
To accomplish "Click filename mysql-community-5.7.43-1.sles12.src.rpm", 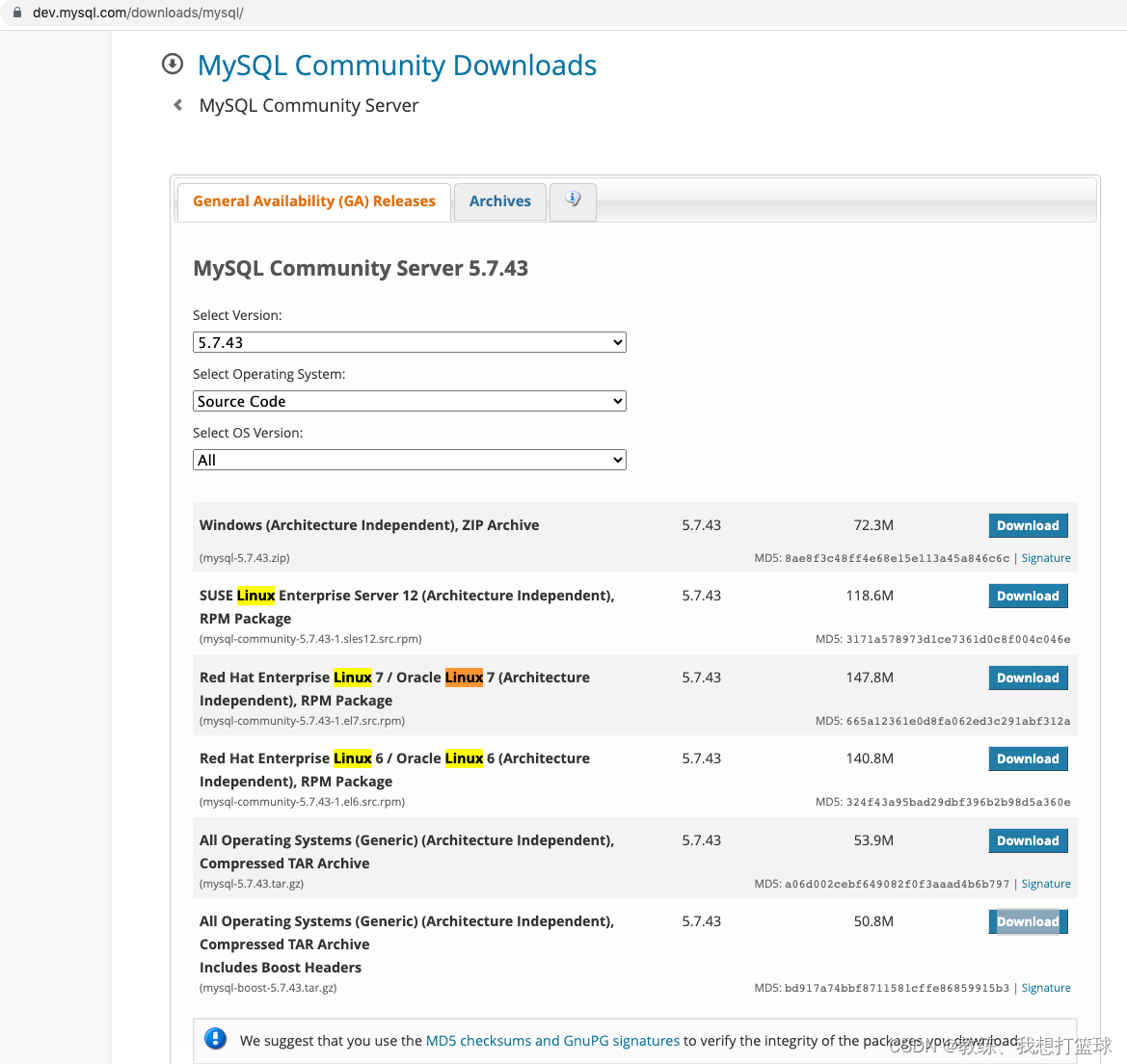I will tap(310, 639).
